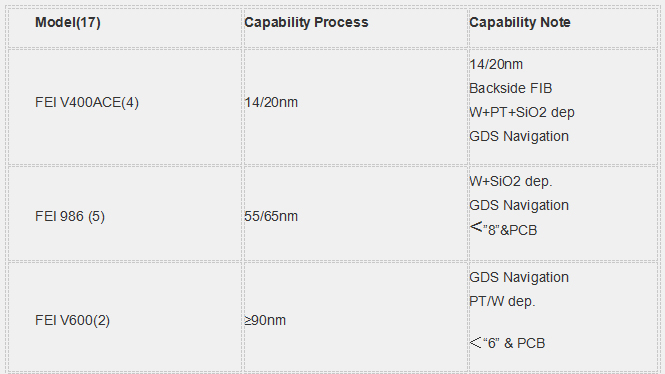Click GDS Navigation in V400ACE row
Viewport: 665px width, 374px height.
(519, 137)
